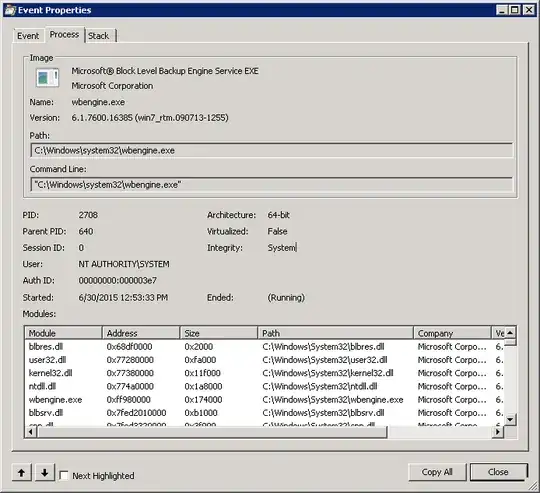Select the user32.dll module row

[264, 360]
